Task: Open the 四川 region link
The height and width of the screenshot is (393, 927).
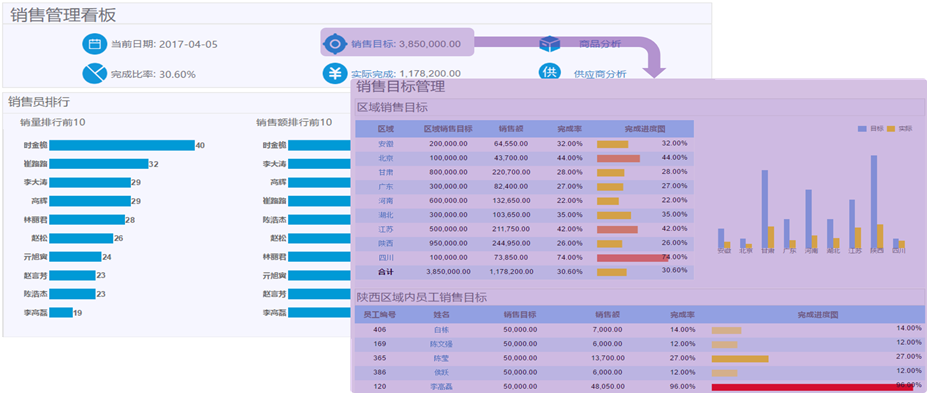Action: coord(386,257)
